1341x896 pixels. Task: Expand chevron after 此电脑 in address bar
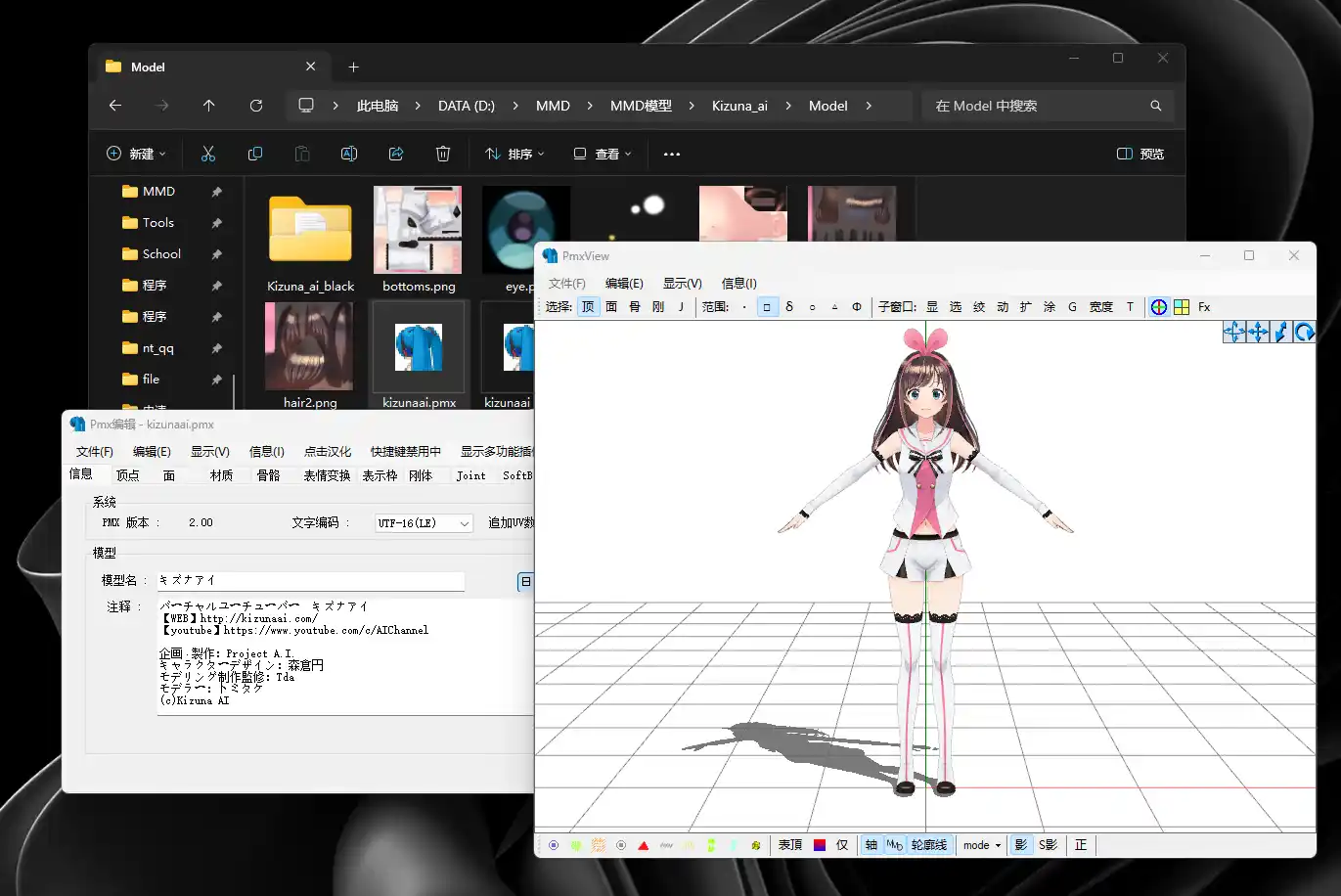pos(418,106)
